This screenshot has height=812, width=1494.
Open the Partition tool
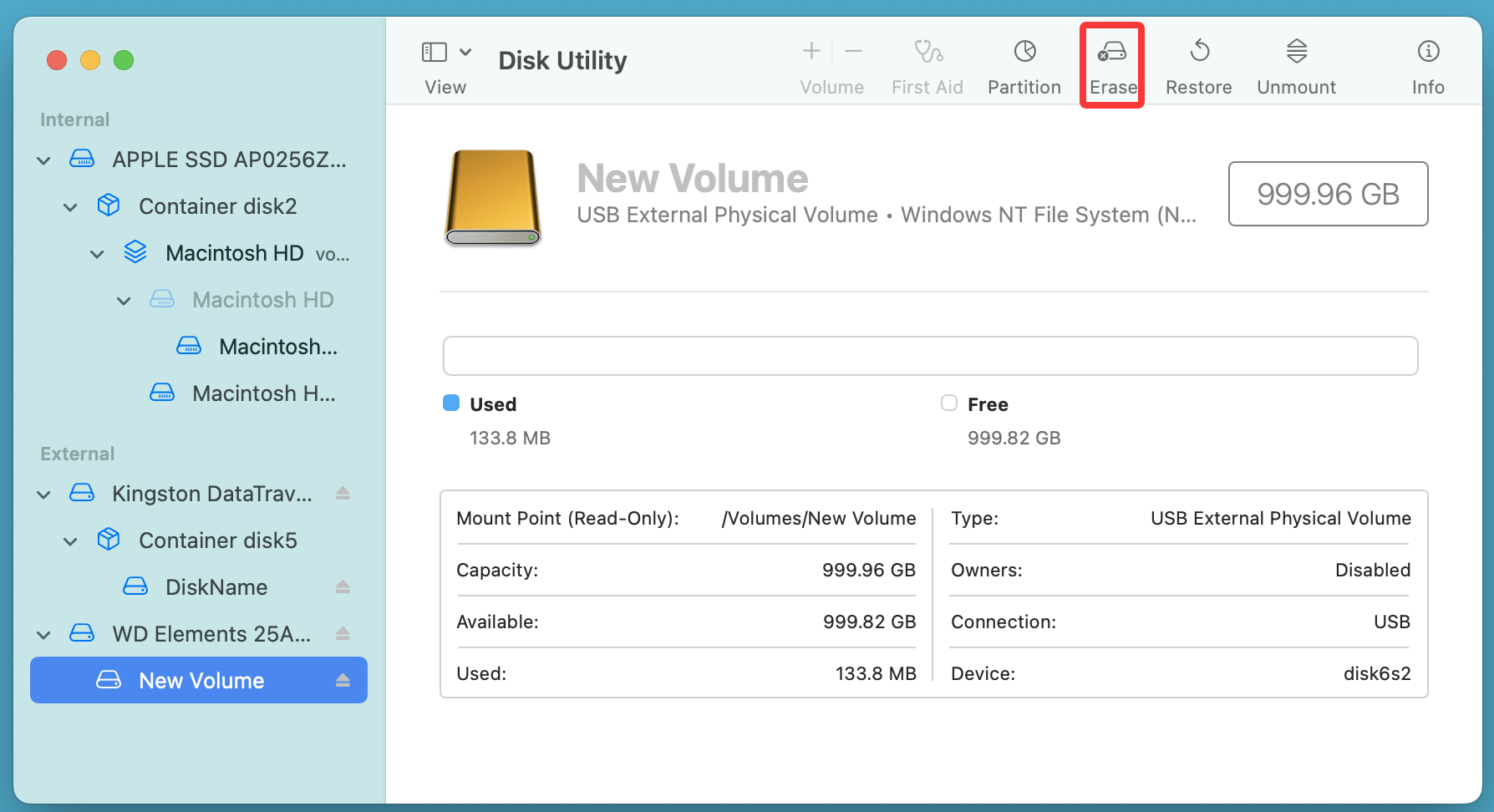coord(1024,53)
